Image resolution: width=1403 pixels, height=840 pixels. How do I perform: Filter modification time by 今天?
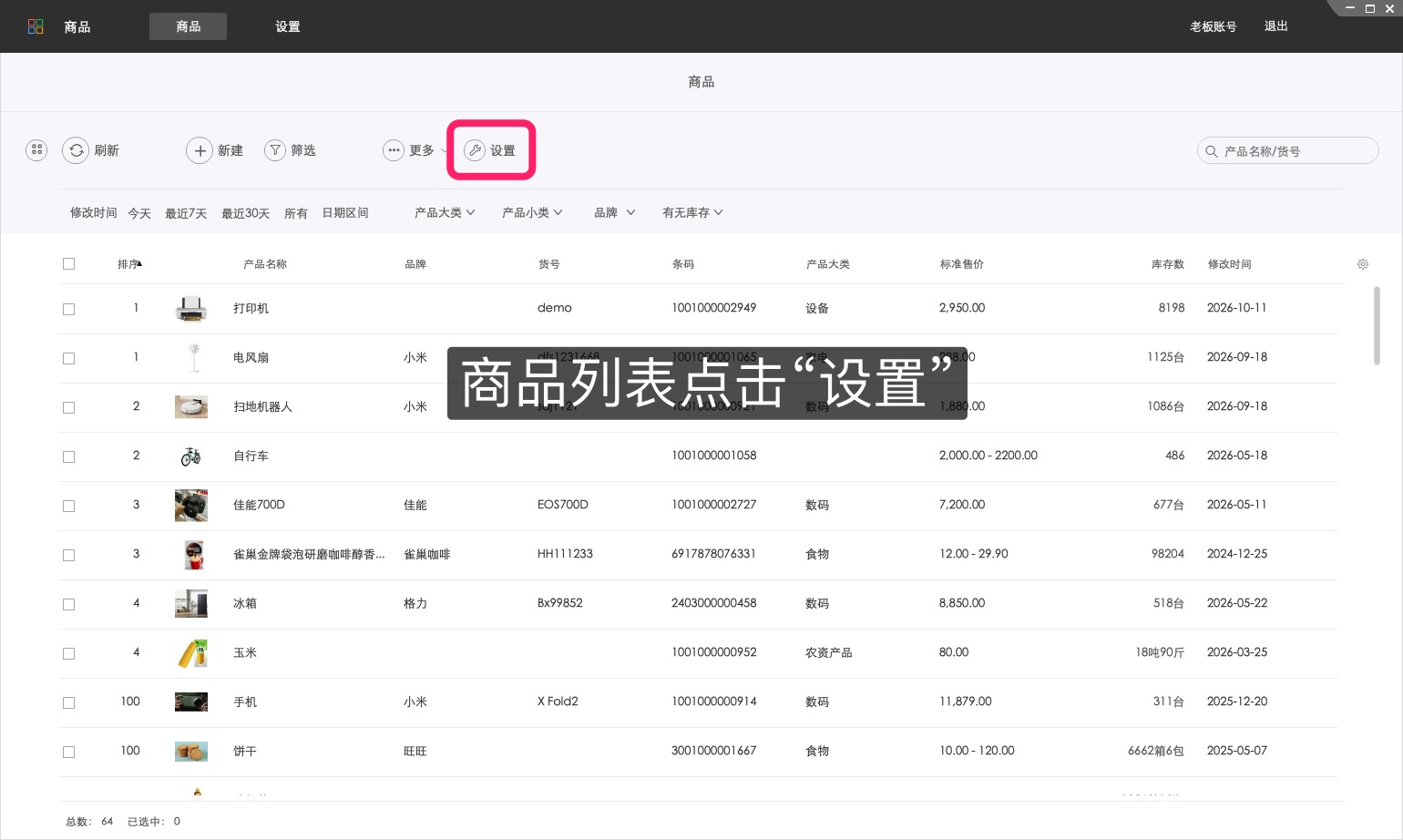139,213
